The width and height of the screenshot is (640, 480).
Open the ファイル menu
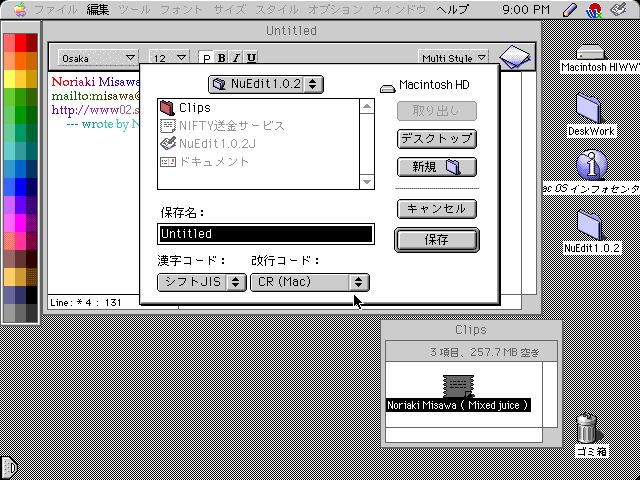[56, 9]
